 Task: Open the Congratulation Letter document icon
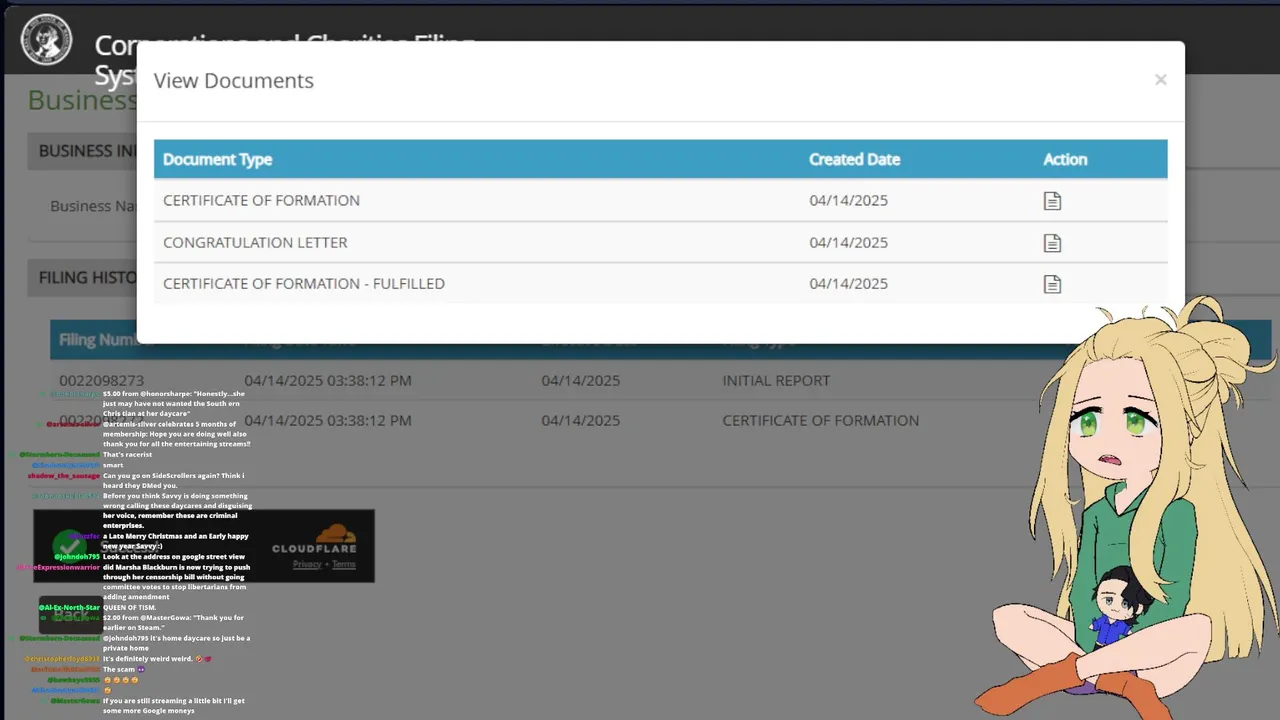tap(1052, 243)
